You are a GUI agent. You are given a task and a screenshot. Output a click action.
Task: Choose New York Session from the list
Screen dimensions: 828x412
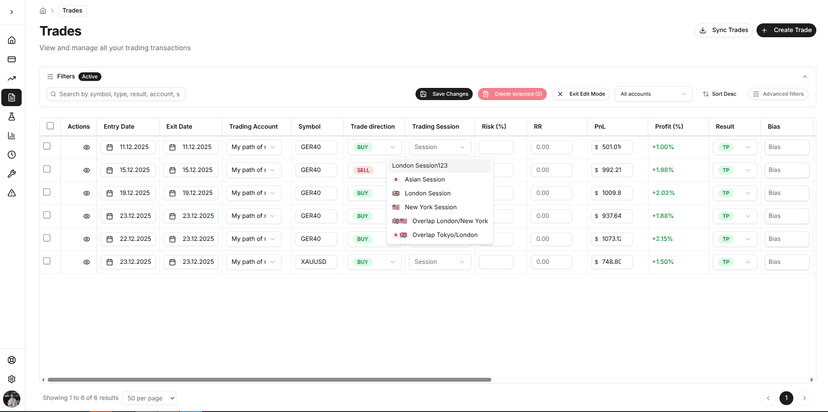pyautogui.click(x=440, y=207)
